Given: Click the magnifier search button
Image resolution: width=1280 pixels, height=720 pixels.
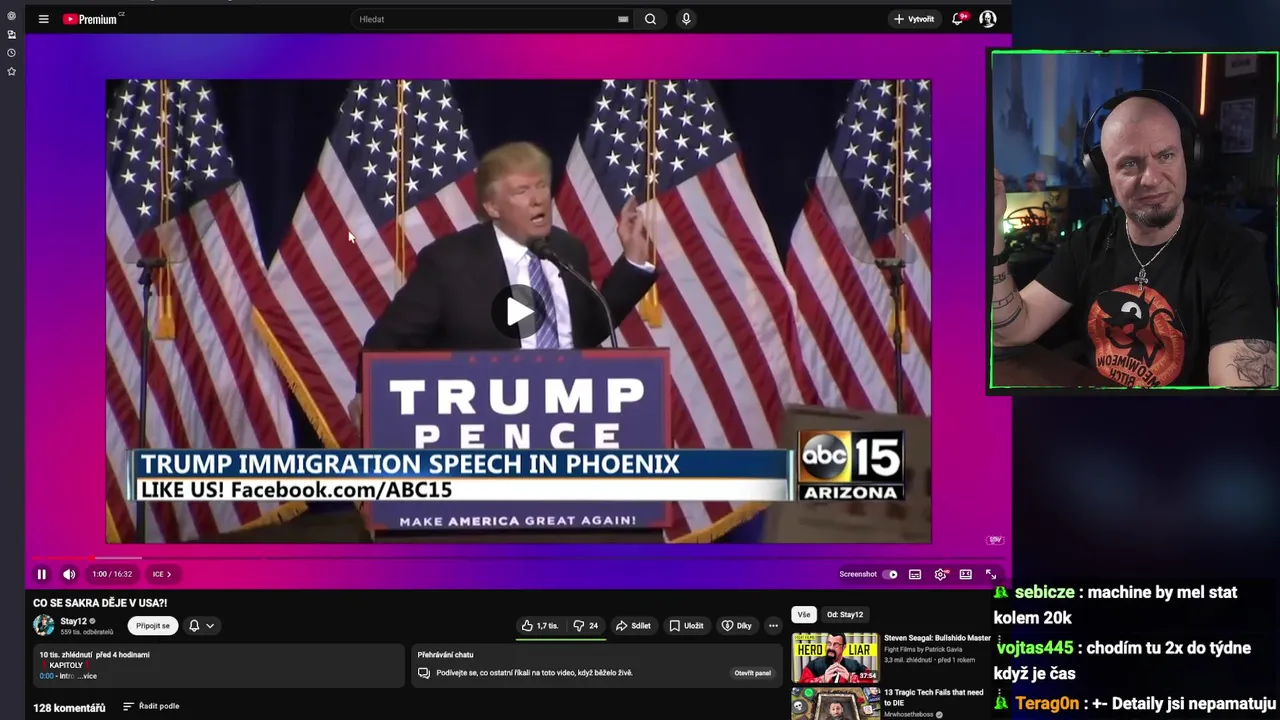Looking at the screenshot, I should pos(650,19).
